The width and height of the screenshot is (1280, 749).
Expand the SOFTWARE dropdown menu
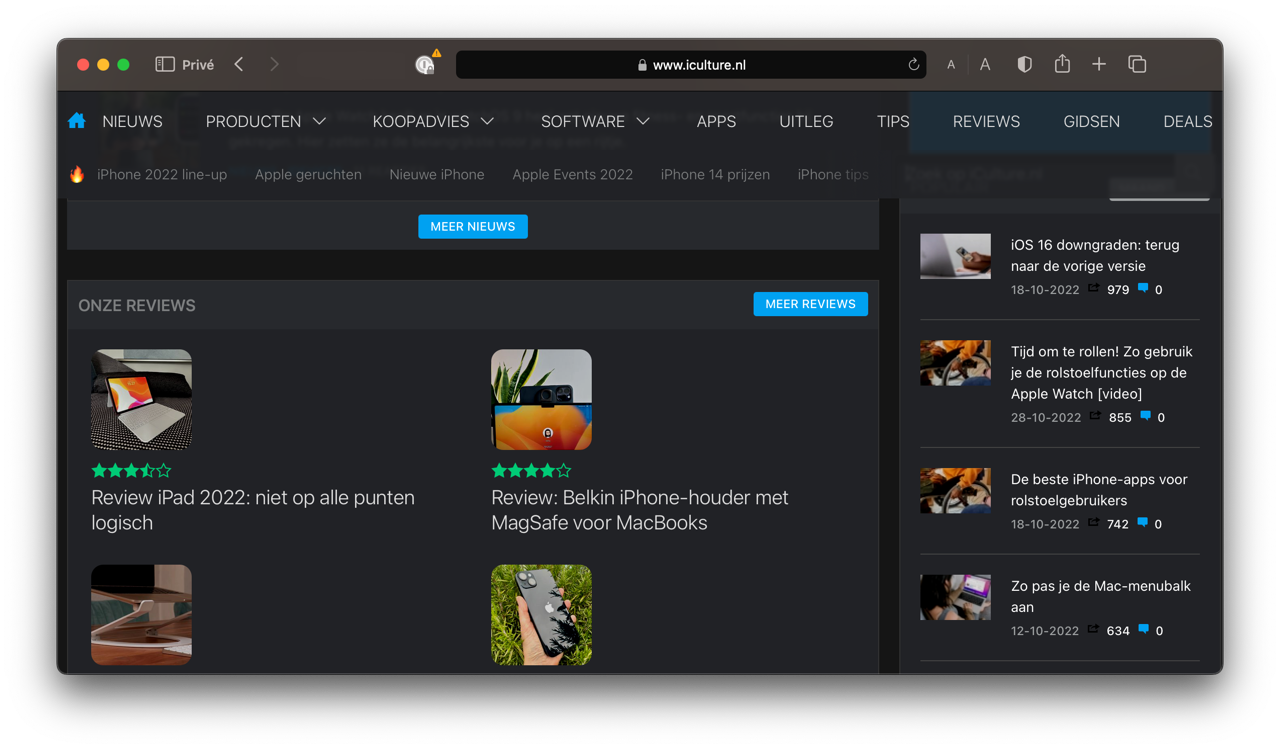pos(595,121)
